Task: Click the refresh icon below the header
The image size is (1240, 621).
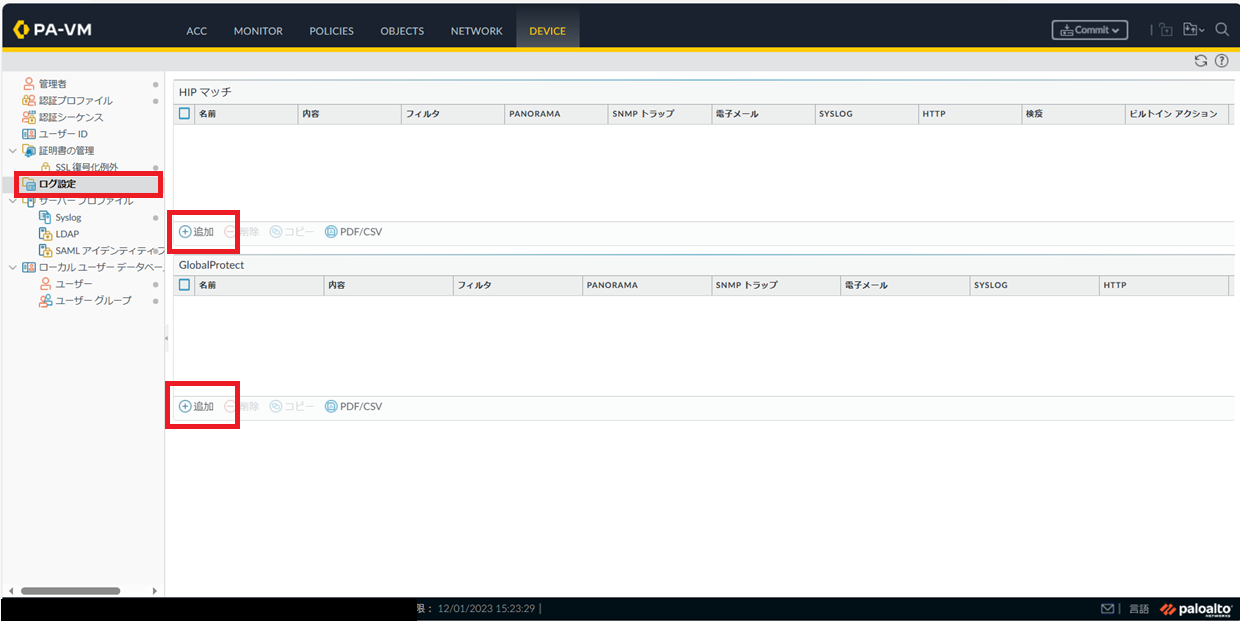Action: click(1201, 61)
